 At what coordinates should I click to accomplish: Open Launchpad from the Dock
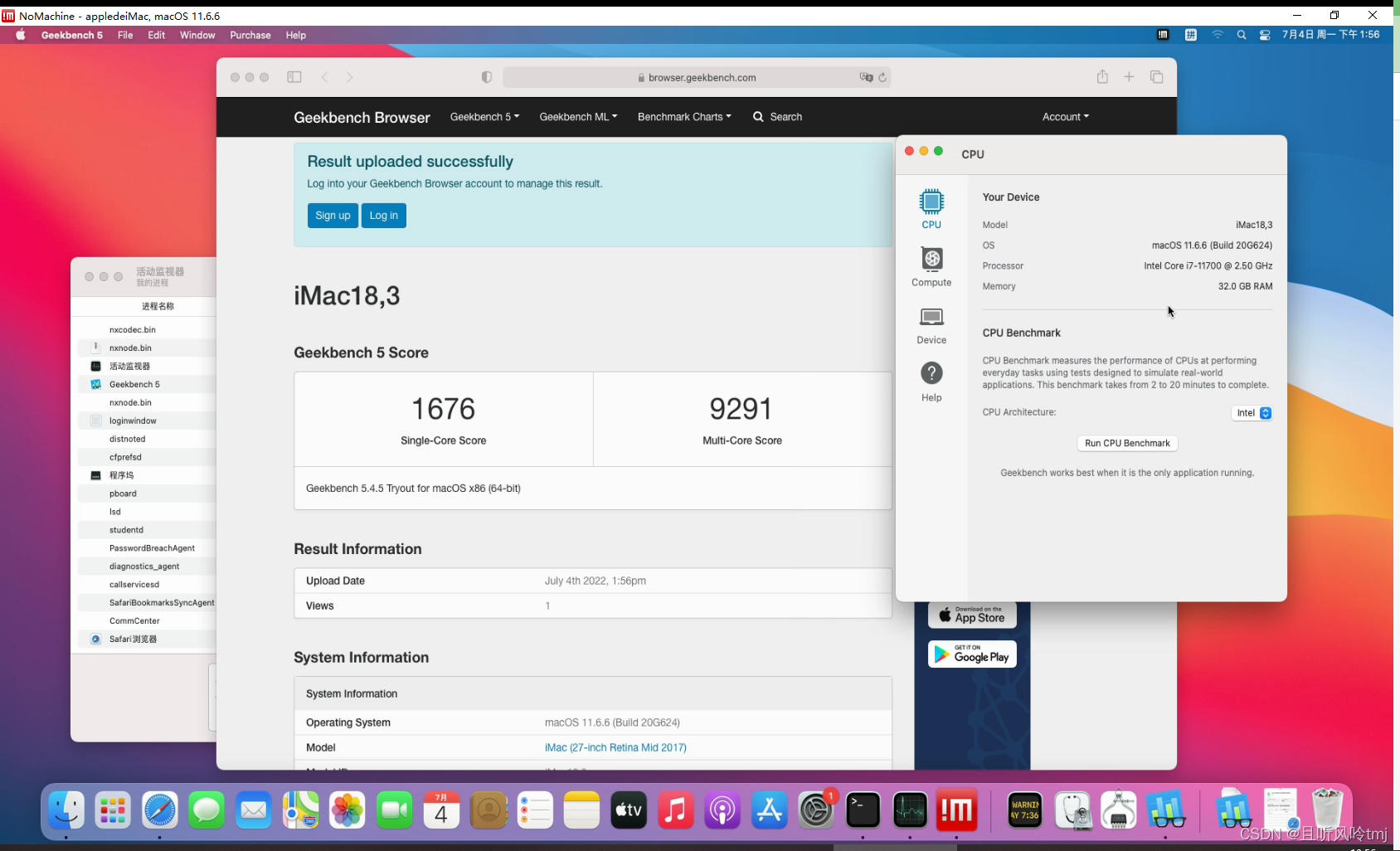point(113,810)
